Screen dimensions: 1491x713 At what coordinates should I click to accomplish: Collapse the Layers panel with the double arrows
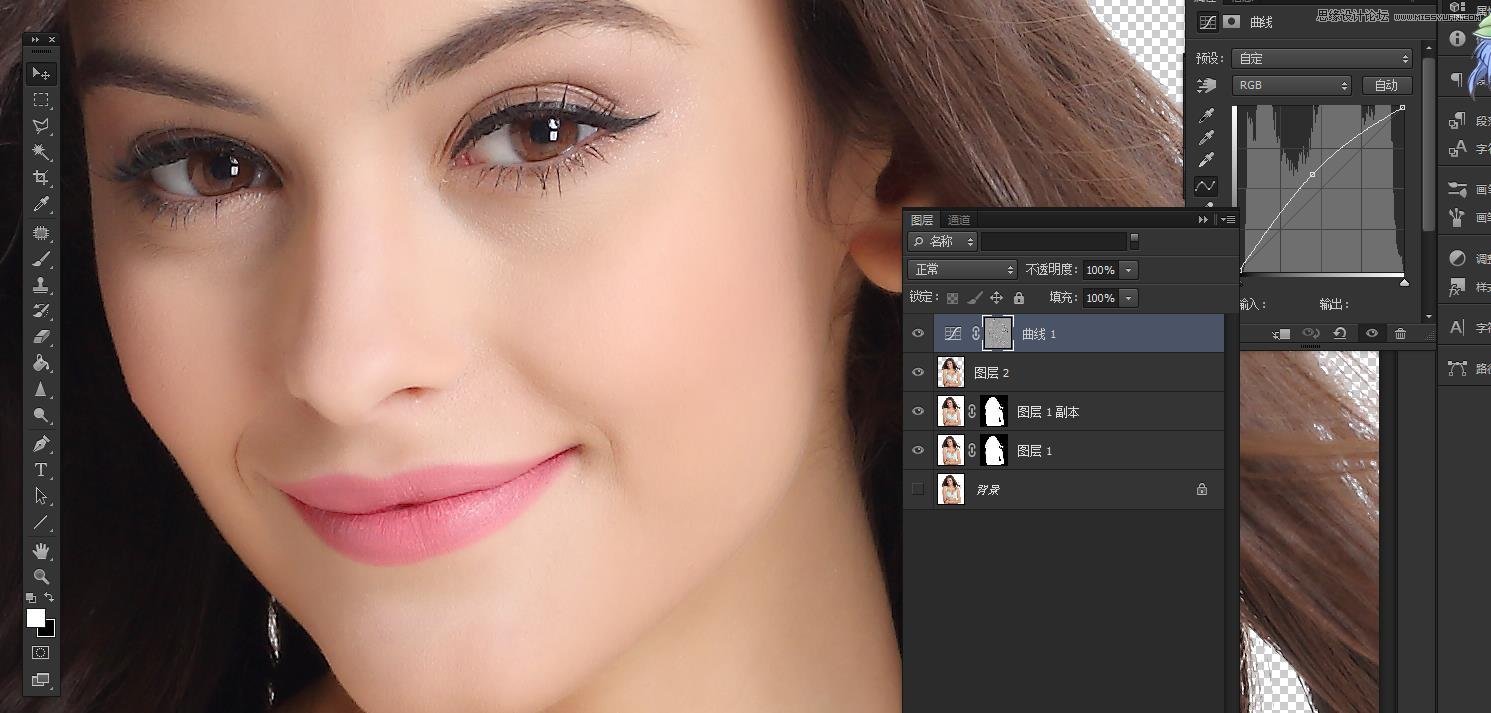[1204, 219]
